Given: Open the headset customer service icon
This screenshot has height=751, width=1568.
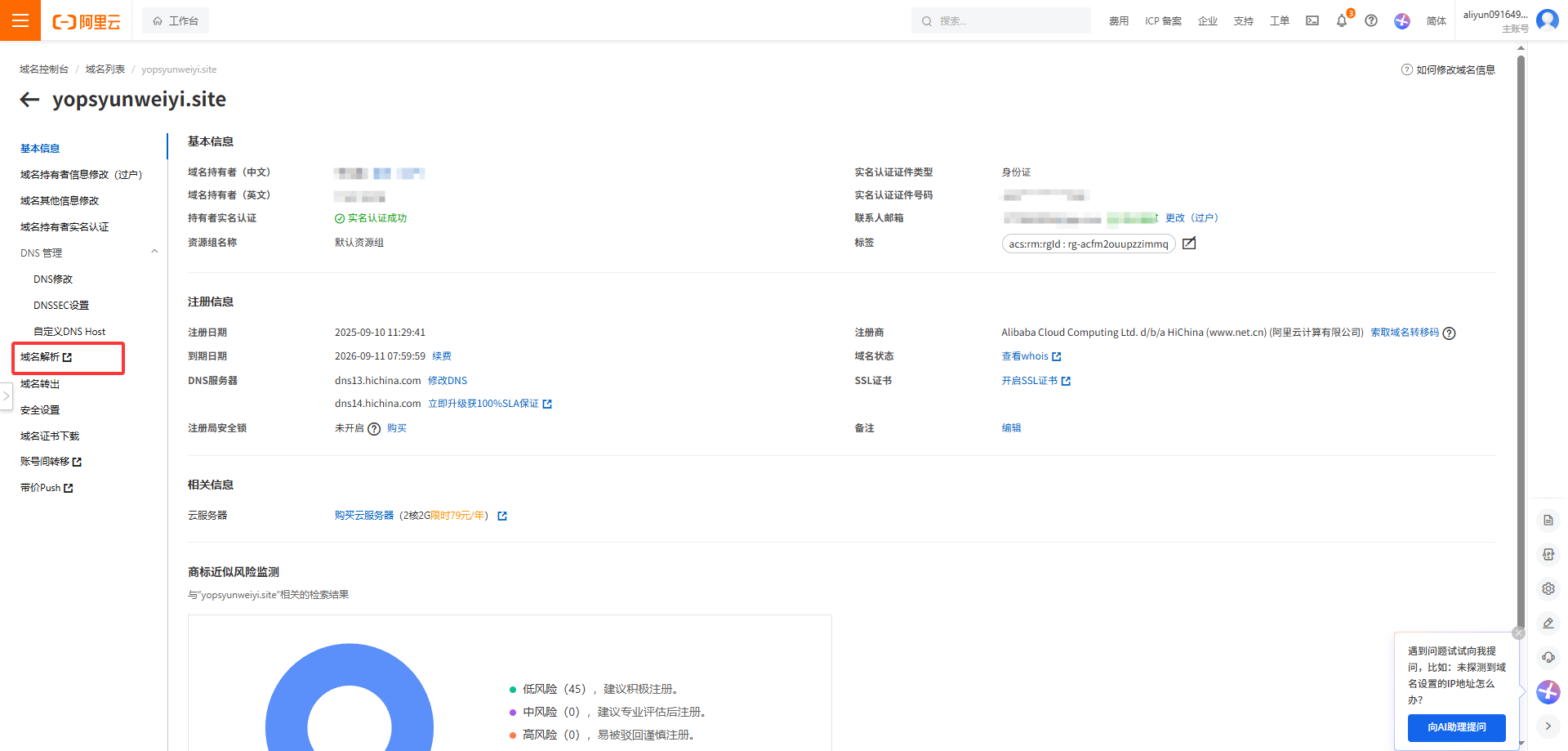Looking at the screenshot, I should (x=1548, y=658).
